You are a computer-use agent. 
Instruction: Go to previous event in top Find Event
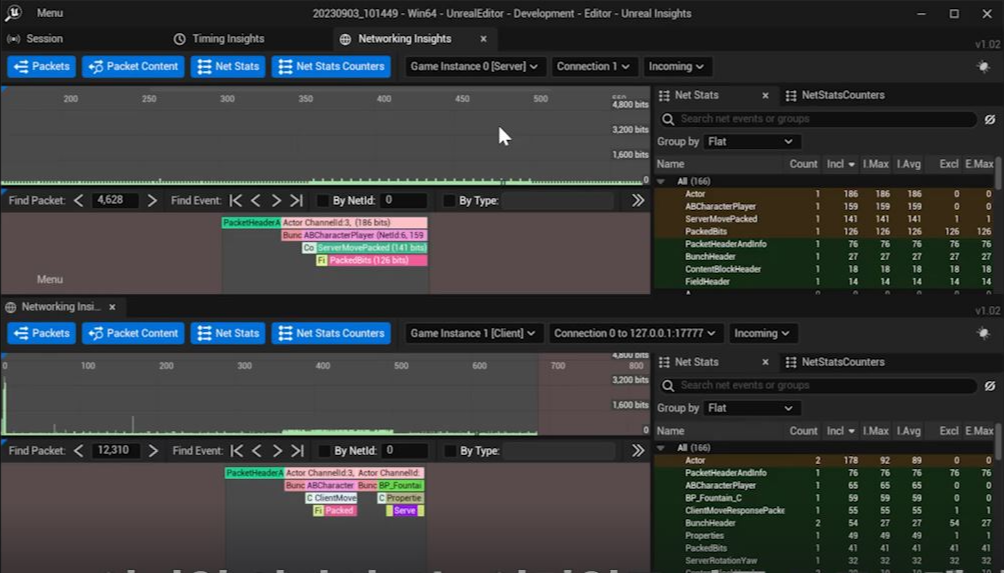point(255,200)
